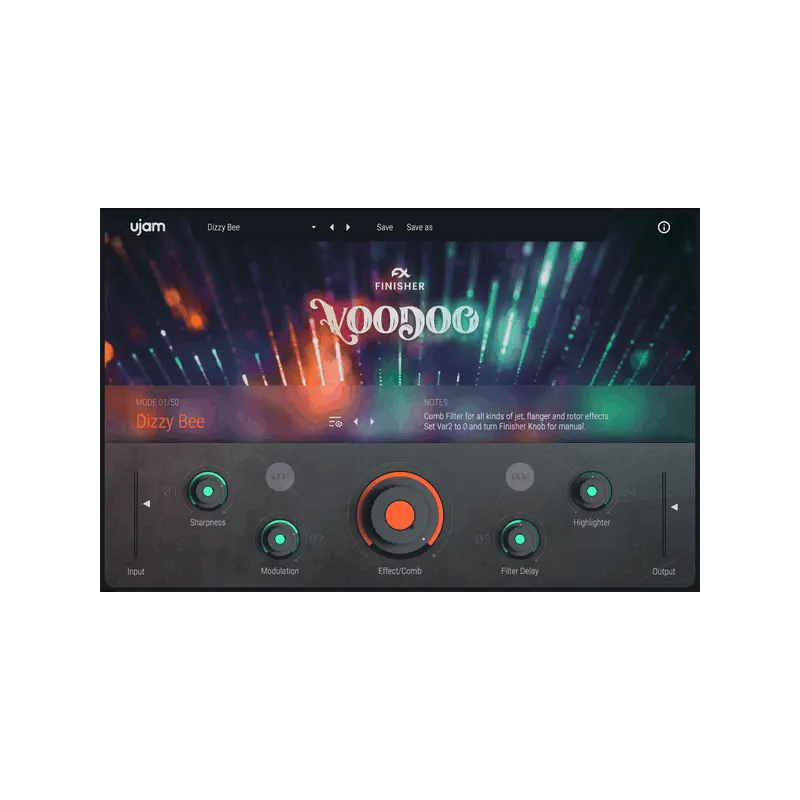
Task: Select the Dizzy Bee preset name field
Action: pyautogui.click(x=223, y=228)
